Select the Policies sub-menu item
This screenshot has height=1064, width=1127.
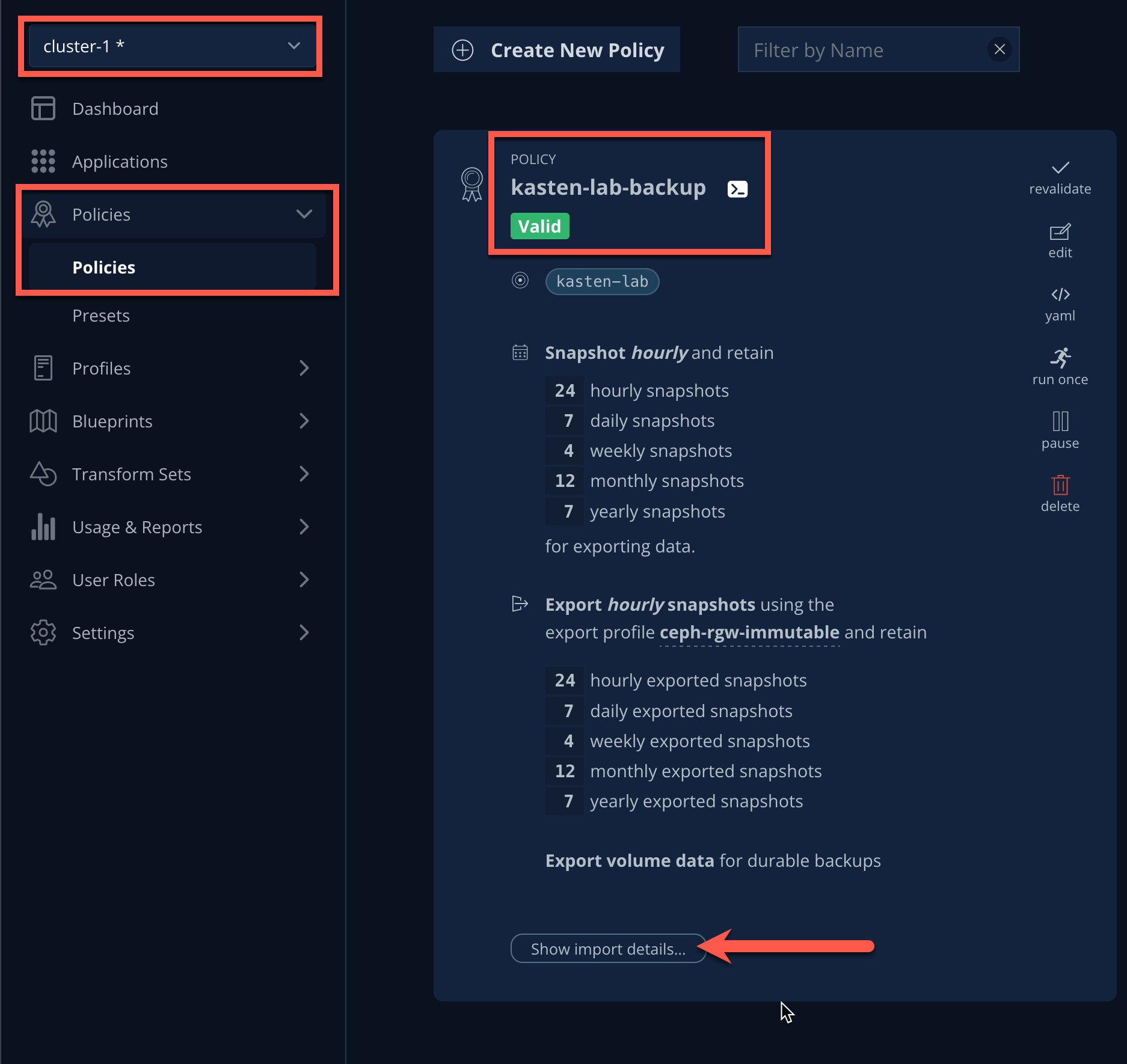click(x=172, y=268)
